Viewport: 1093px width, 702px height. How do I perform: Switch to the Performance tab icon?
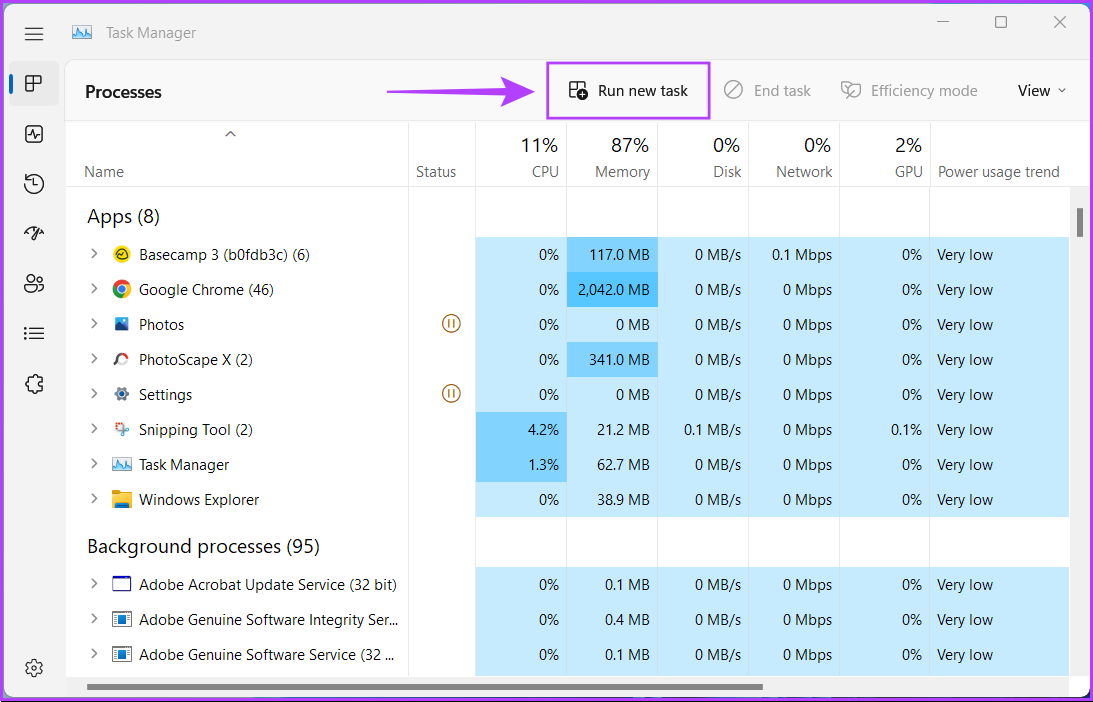click(x=33, y=133)
